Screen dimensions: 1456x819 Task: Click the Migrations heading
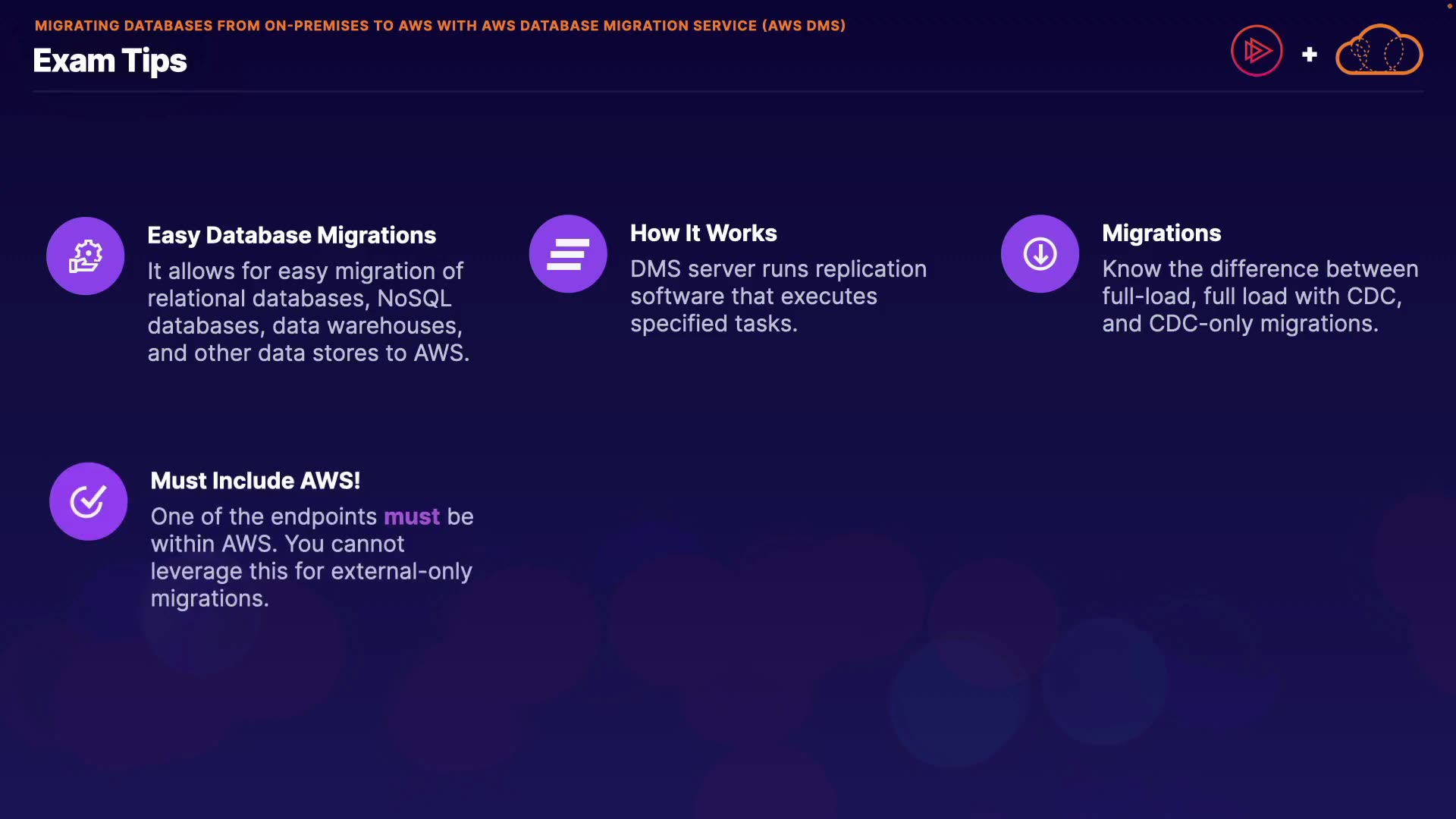coord(1161,233)
